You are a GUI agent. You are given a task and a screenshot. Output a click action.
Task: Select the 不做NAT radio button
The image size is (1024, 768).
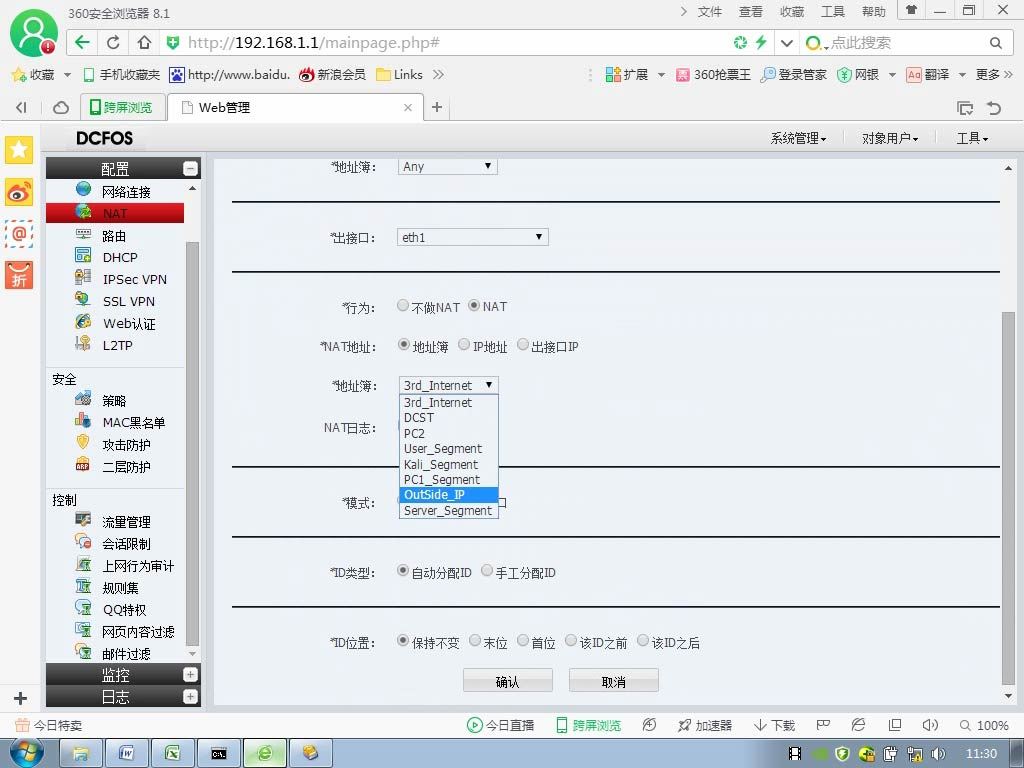[403, 305]
